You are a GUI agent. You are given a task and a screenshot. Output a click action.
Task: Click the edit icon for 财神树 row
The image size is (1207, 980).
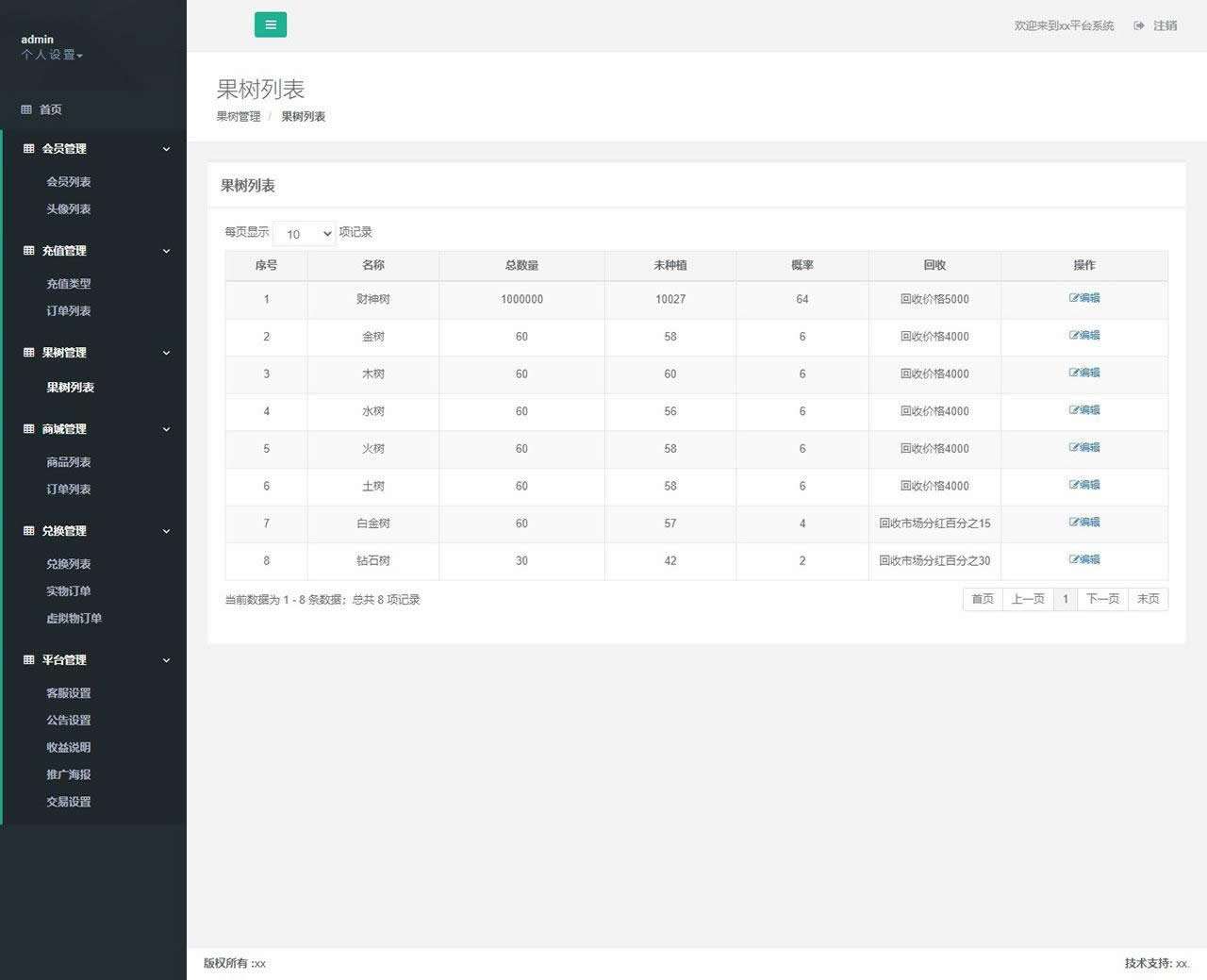[x=1074, y=298]
